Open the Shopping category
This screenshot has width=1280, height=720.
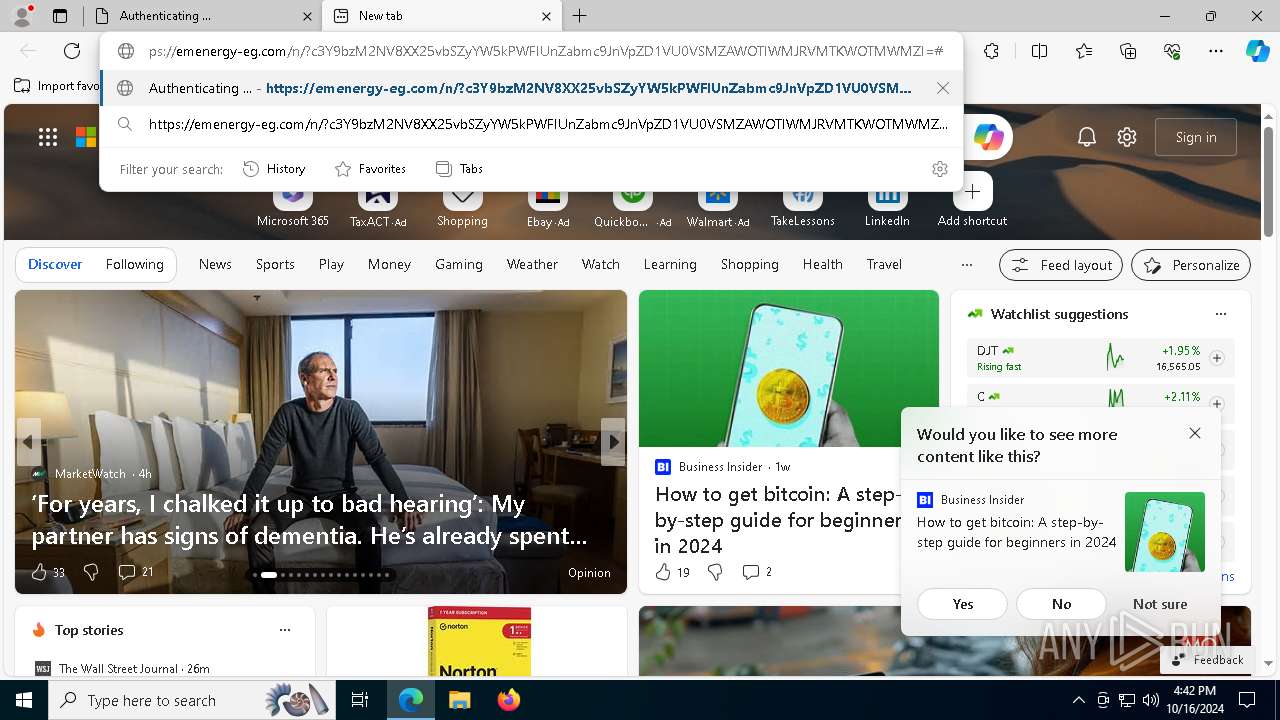coord(749,264)
